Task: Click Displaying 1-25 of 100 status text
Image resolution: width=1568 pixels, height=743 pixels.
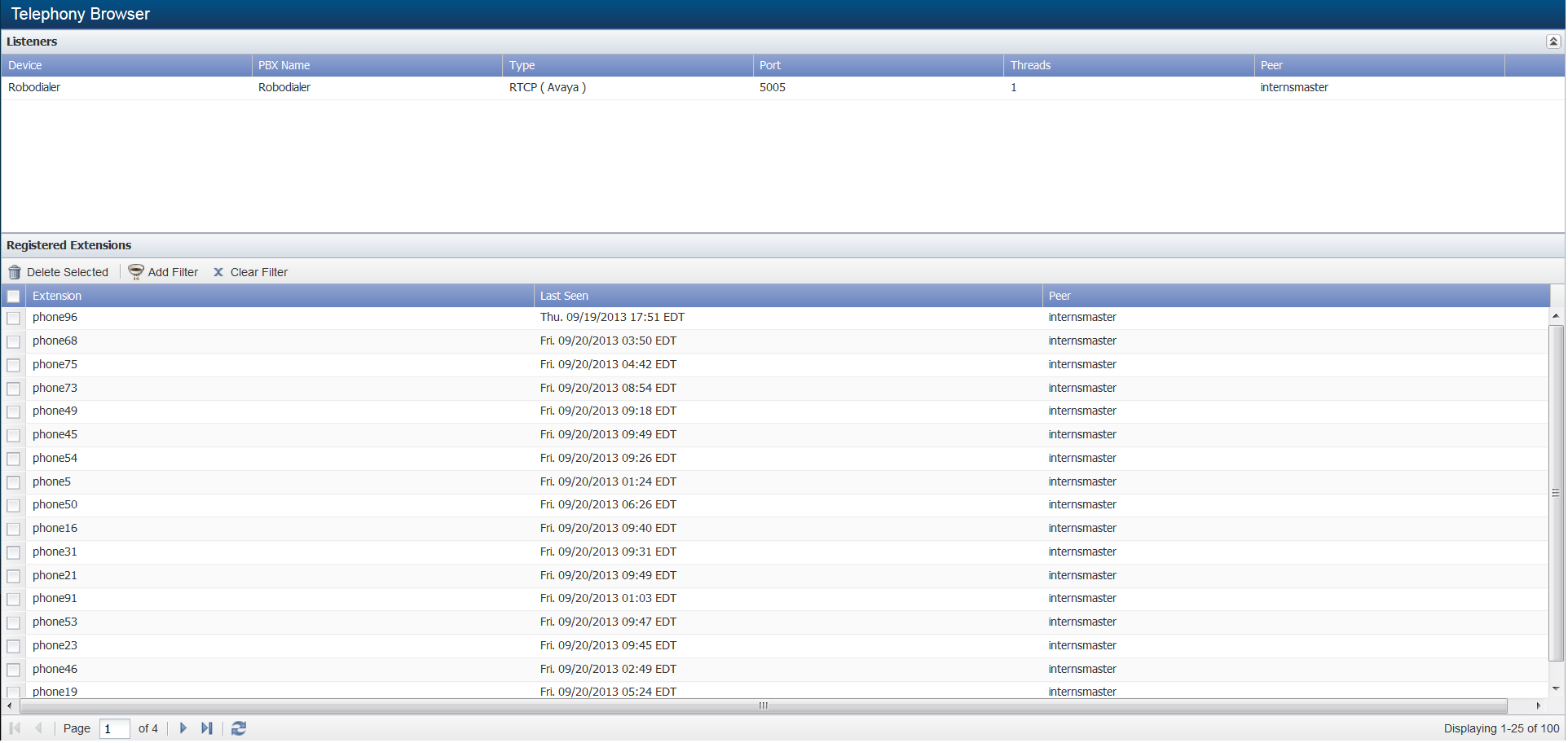Action: click(1501, 729)
